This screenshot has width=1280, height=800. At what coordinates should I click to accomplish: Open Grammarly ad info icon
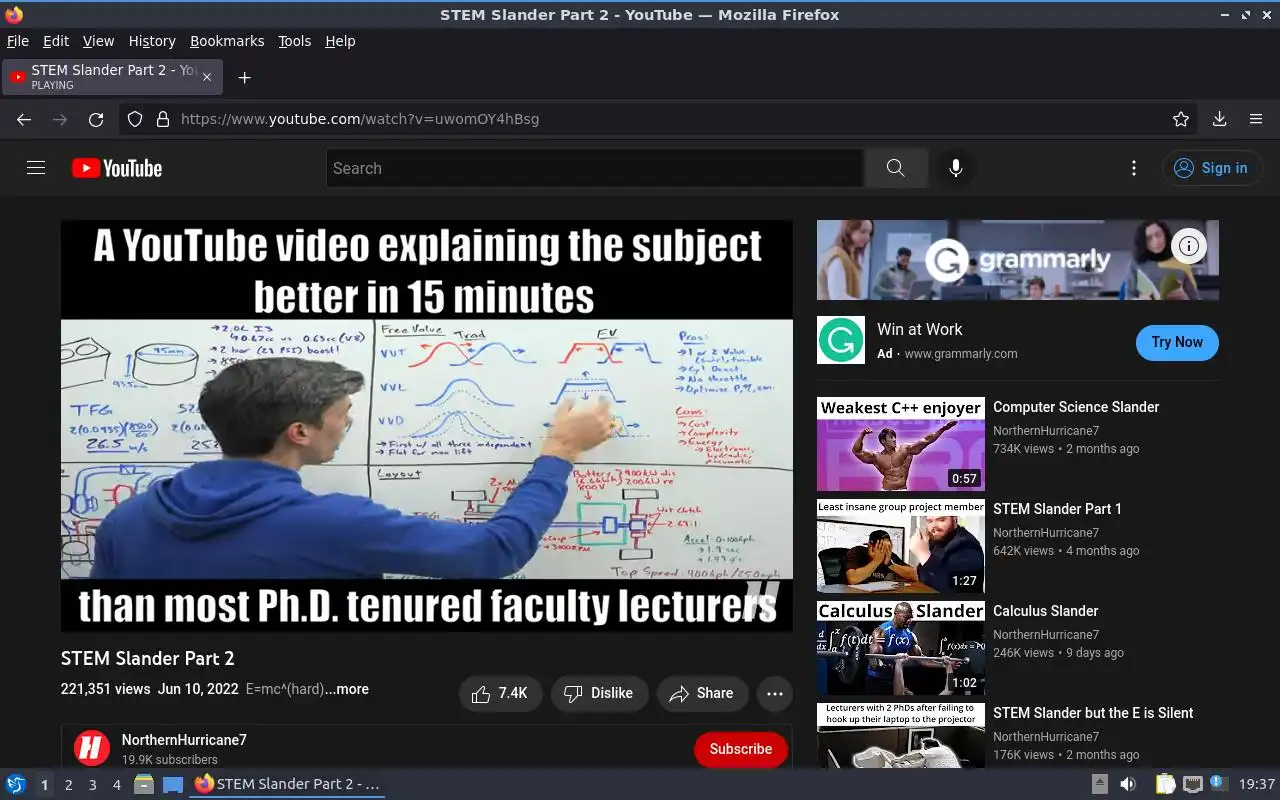pos(1188,246)
